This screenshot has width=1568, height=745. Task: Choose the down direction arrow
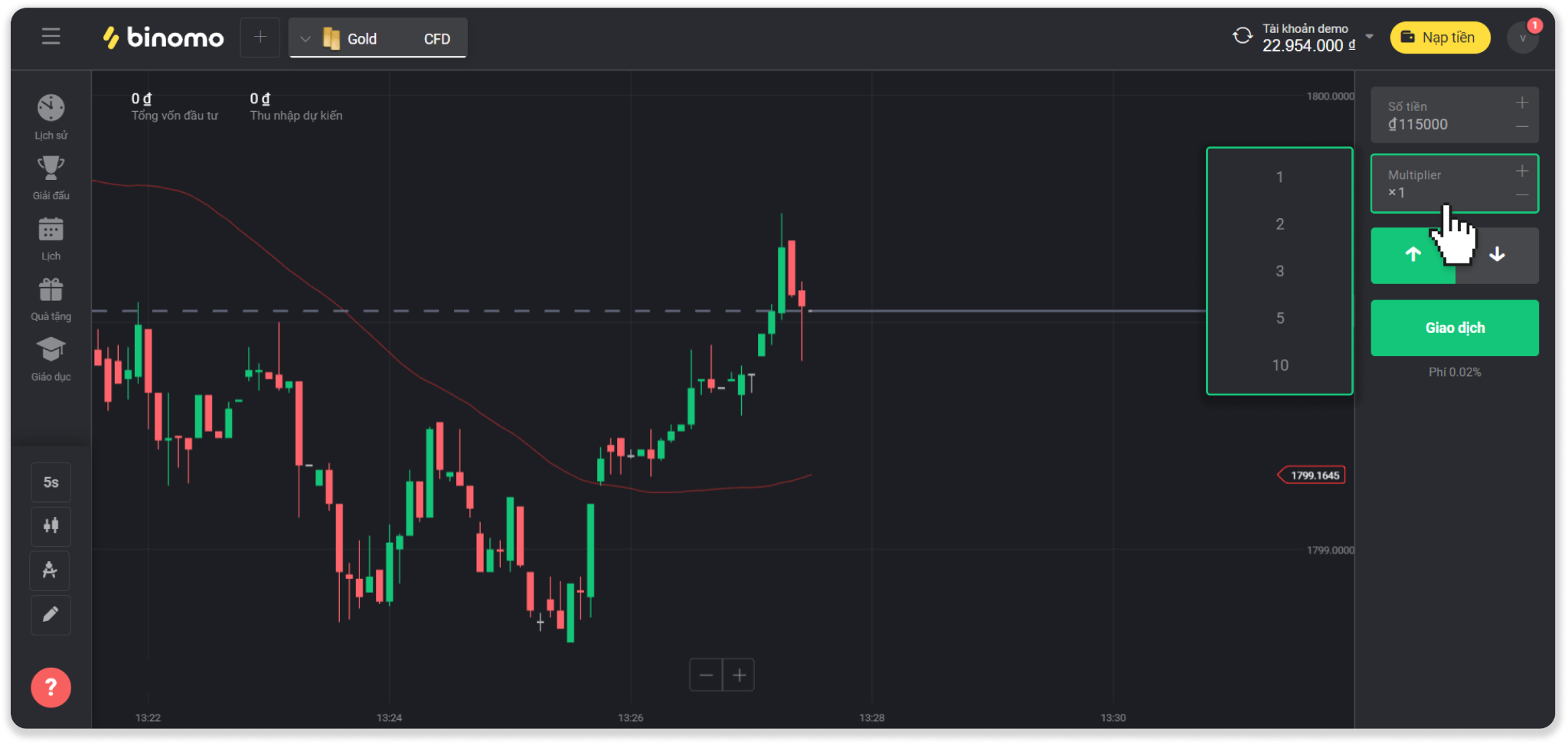tap(1497, 255)
